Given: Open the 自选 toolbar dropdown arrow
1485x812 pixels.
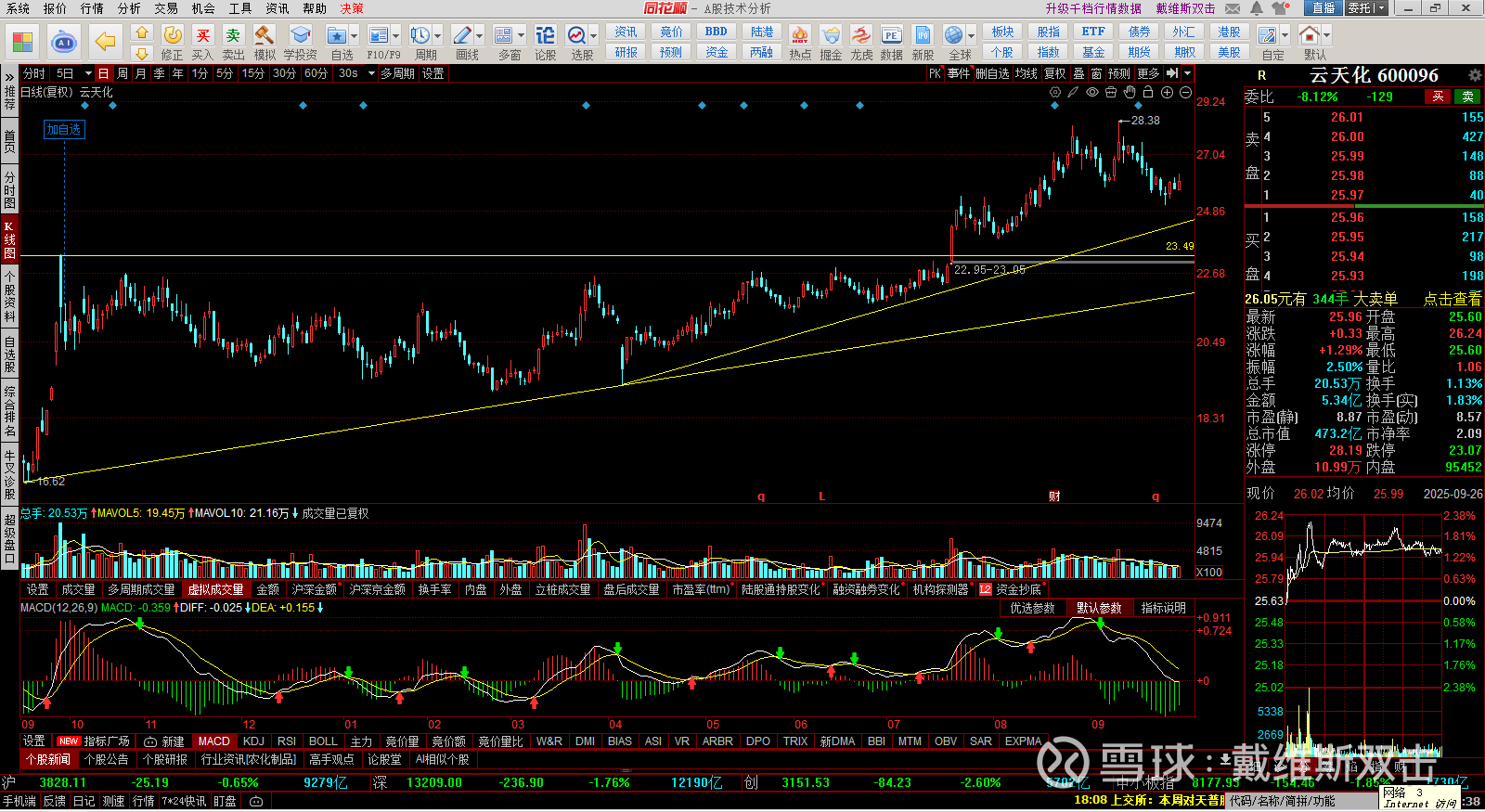Looking at the screenshot, I should [355, 36].
